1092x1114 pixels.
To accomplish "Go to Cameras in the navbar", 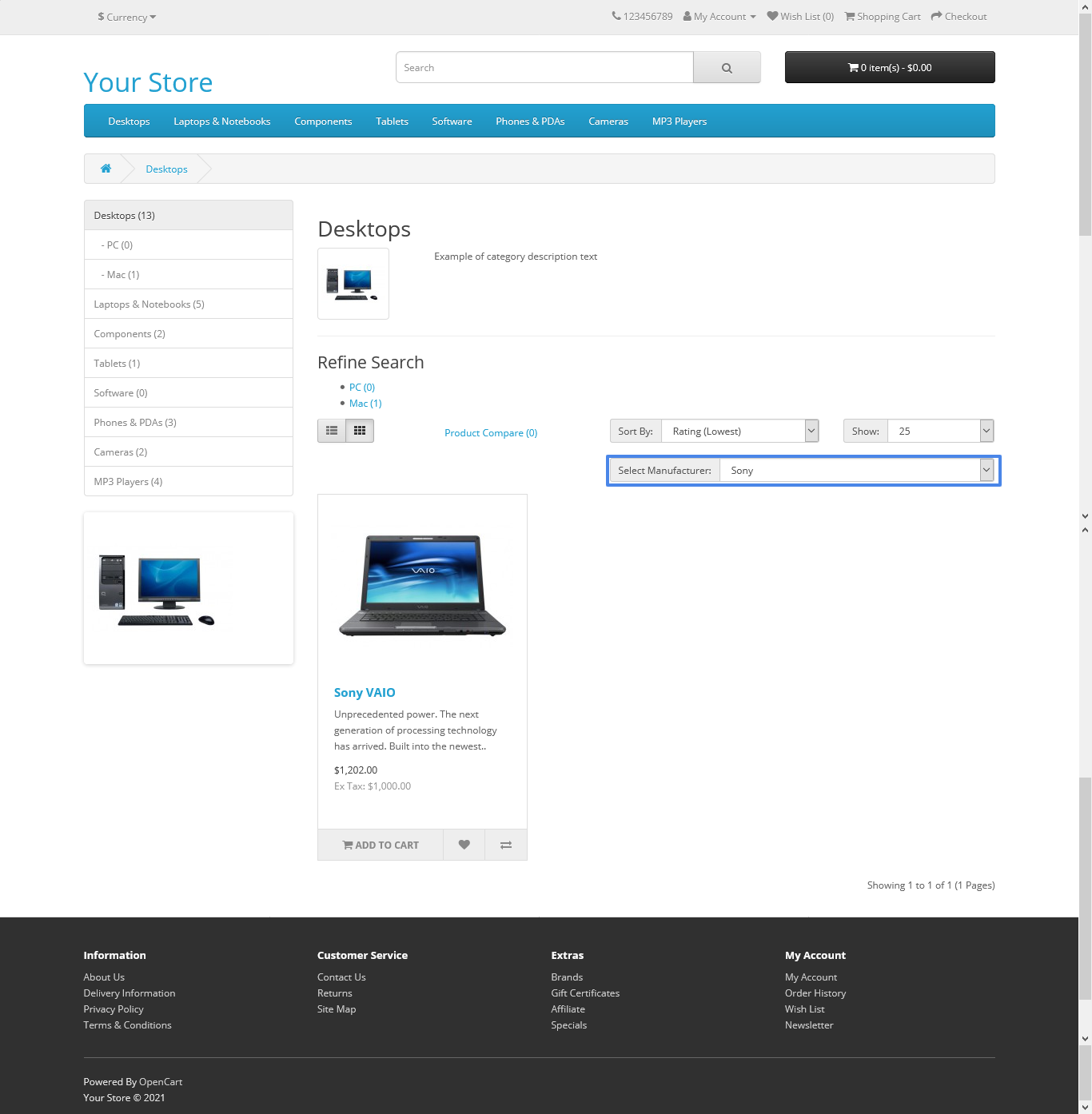I will tap(608, 121).
